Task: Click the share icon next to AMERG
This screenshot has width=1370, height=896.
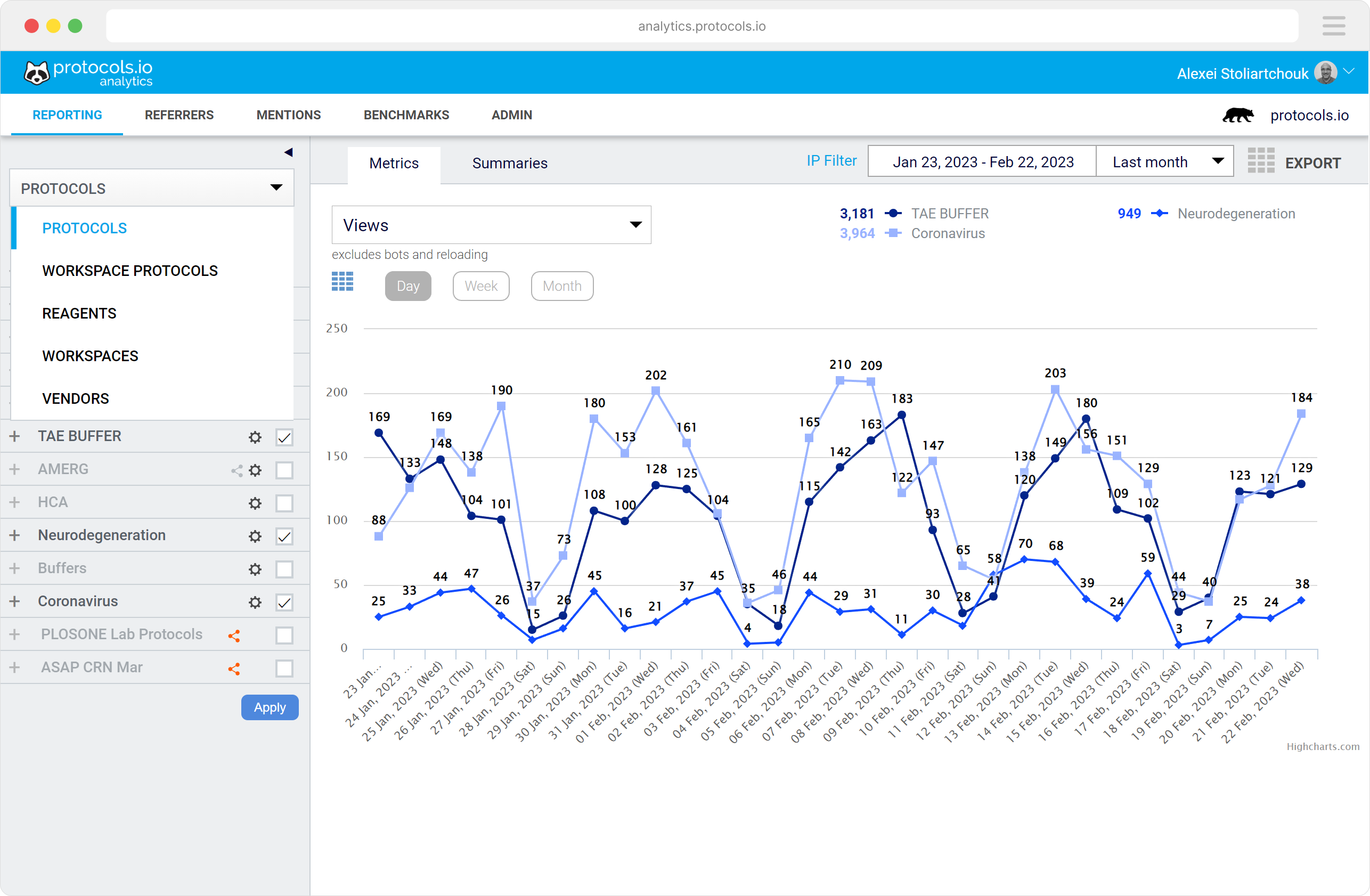Action: pos(235,470)
